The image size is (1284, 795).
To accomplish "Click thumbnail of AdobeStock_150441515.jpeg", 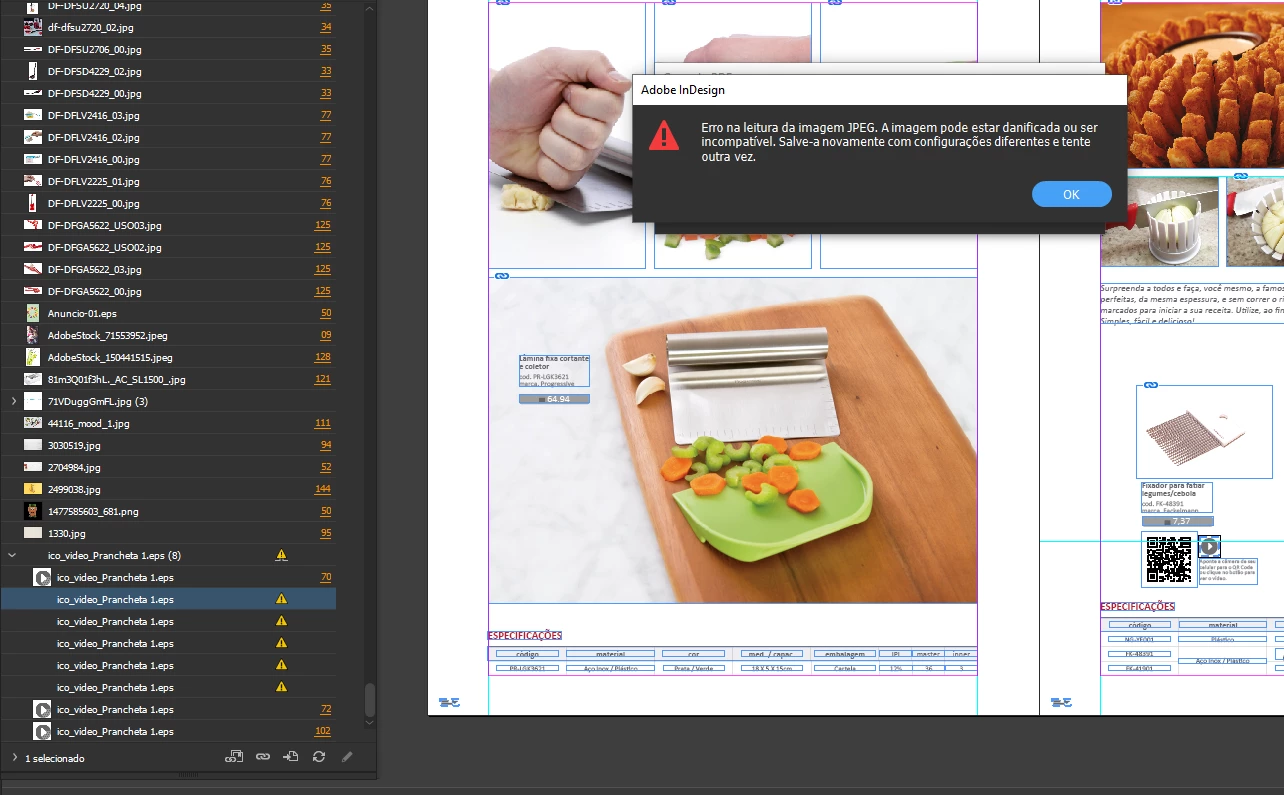I will click(33, 357).
